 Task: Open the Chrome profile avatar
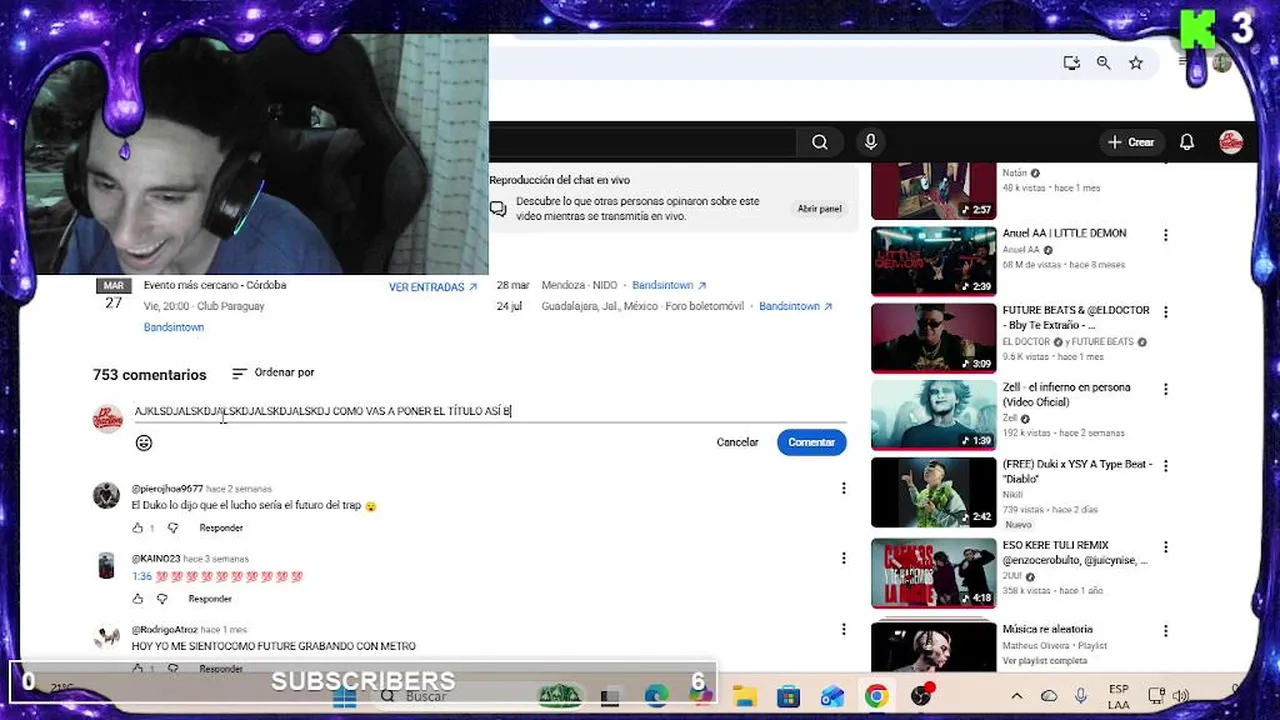pos(1222,63)
